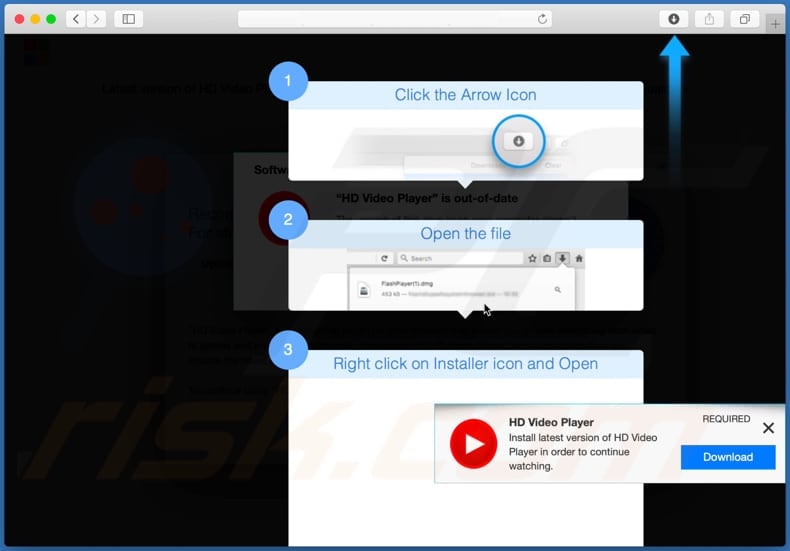The width and height of the screenshot is (790, 551).
Task: Go back with the left chevron button
Action: pos(76,19)
